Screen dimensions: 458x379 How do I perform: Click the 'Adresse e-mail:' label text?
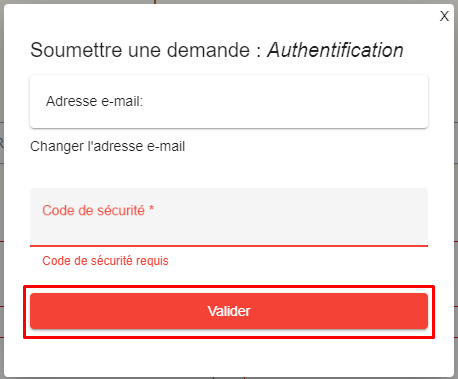94,101
